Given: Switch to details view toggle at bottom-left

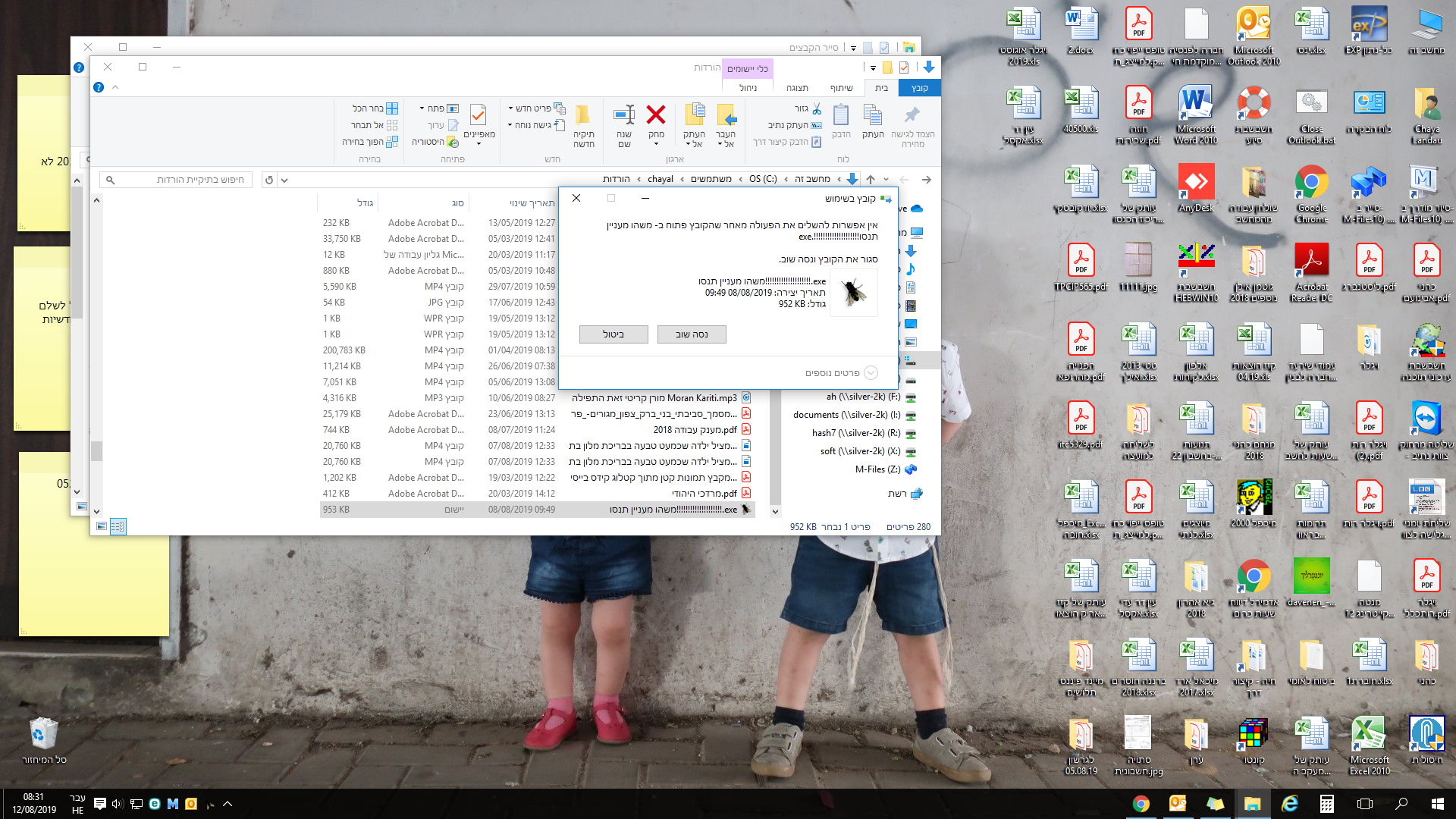Looking at the screenshot, I should 118,526.
